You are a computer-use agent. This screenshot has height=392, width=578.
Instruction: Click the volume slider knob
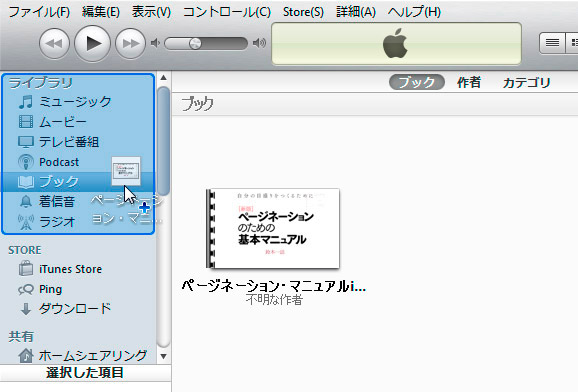coord(195,44)
